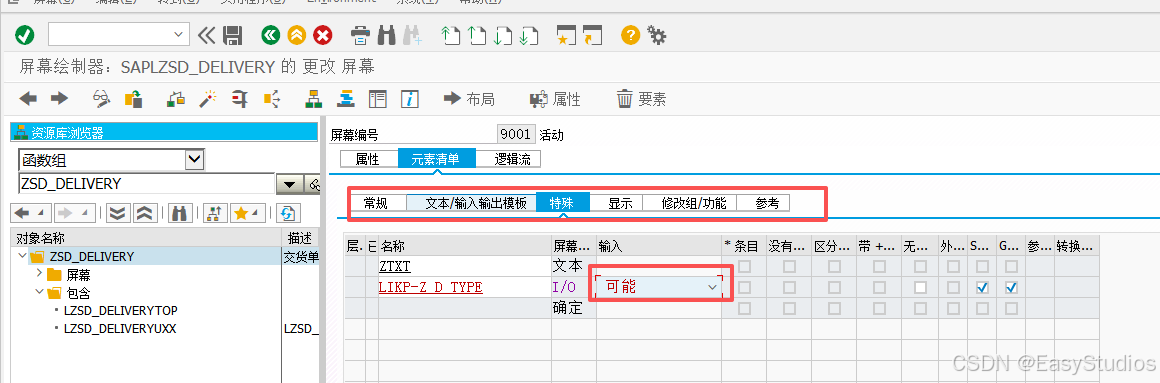Screen dimensions: 1160x383
Task: Open the 输入 '可能' dropdown for LIKP-Z_D_TYPE
Action: (712, 287)
